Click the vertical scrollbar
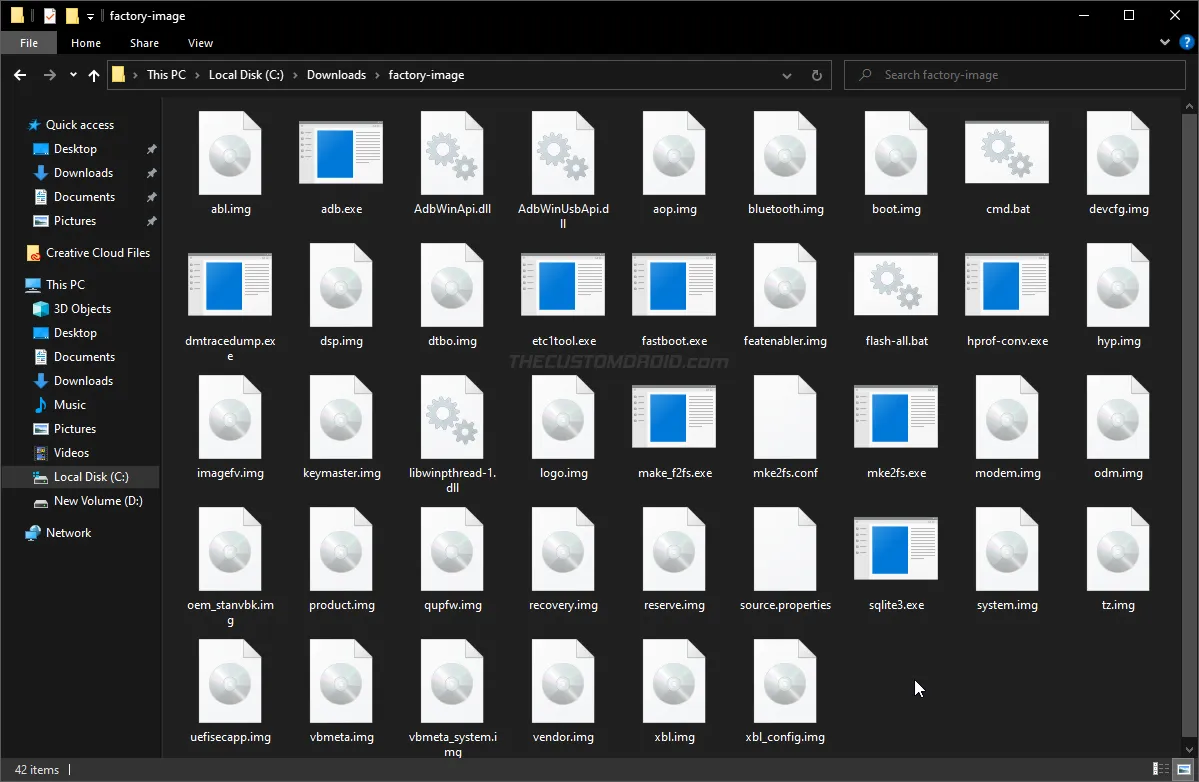 tap(1190, 400)
